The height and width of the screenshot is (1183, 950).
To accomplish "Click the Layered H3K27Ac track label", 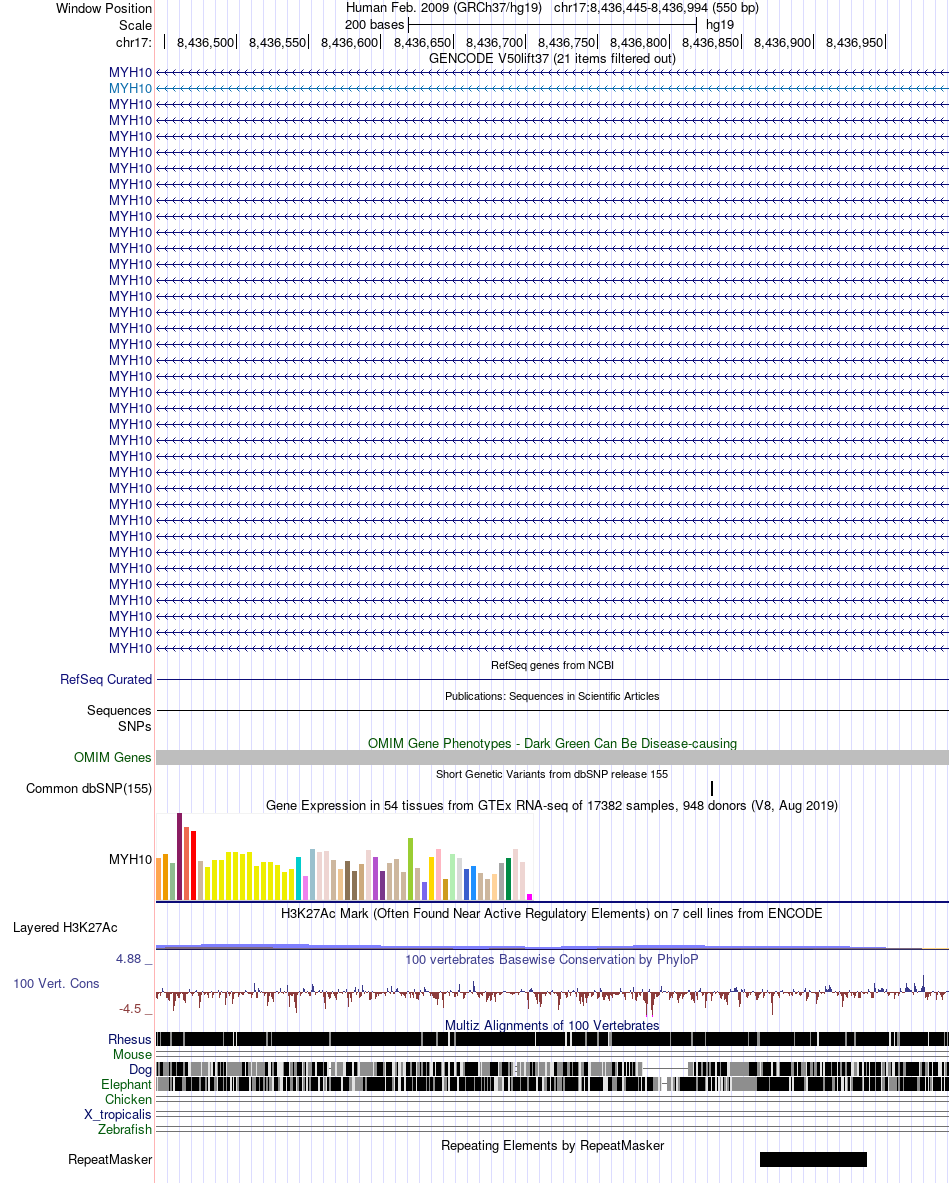I will point(65,927).
